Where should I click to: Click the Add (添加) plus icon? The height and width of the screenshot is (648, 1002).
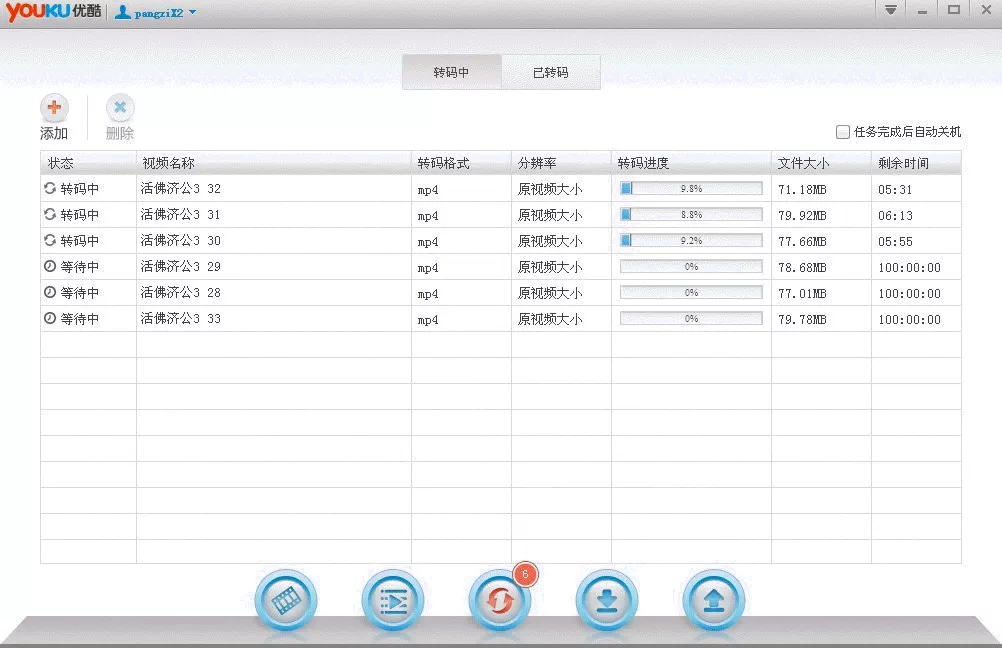[54, 107]
